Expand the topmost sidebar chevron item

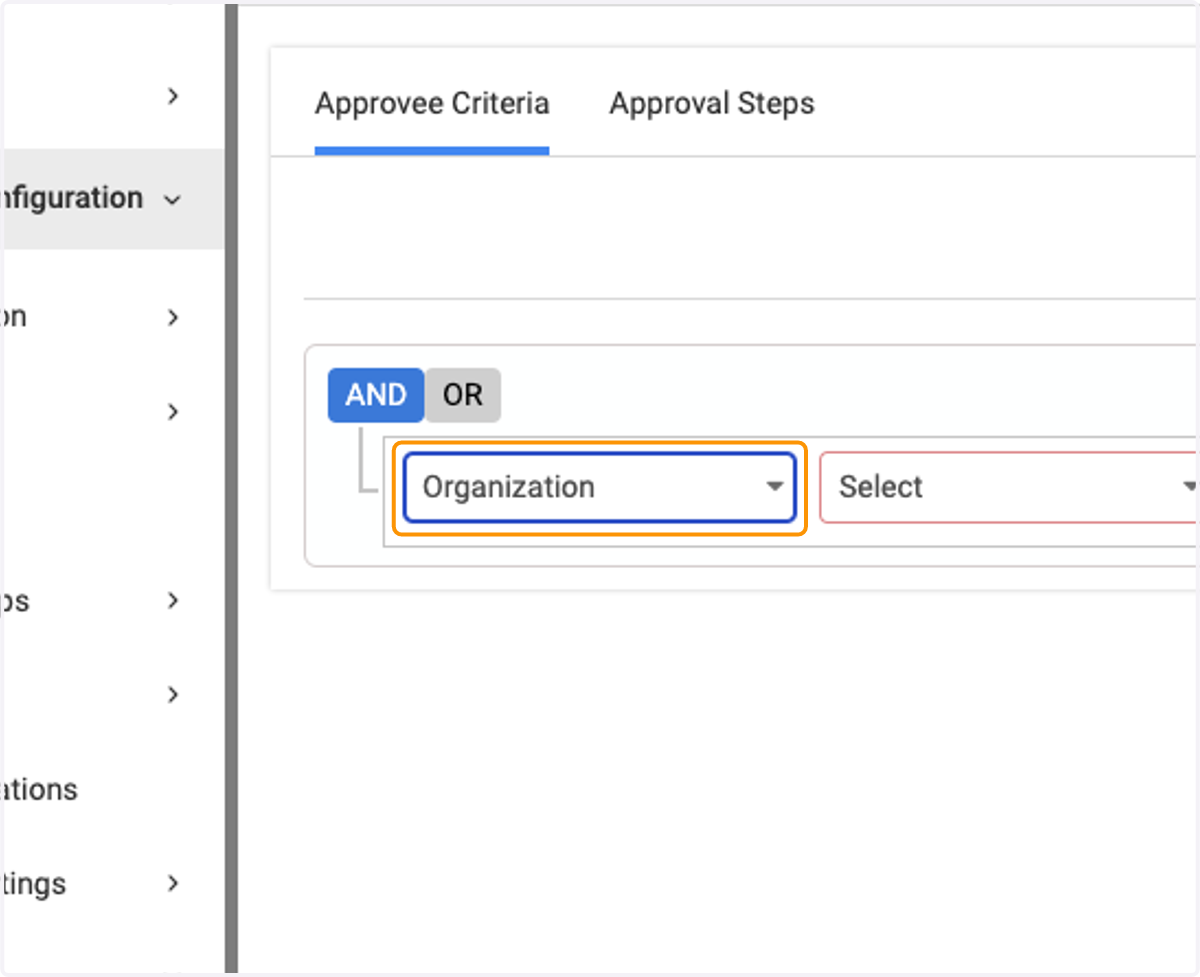click(x=173, y=96)
